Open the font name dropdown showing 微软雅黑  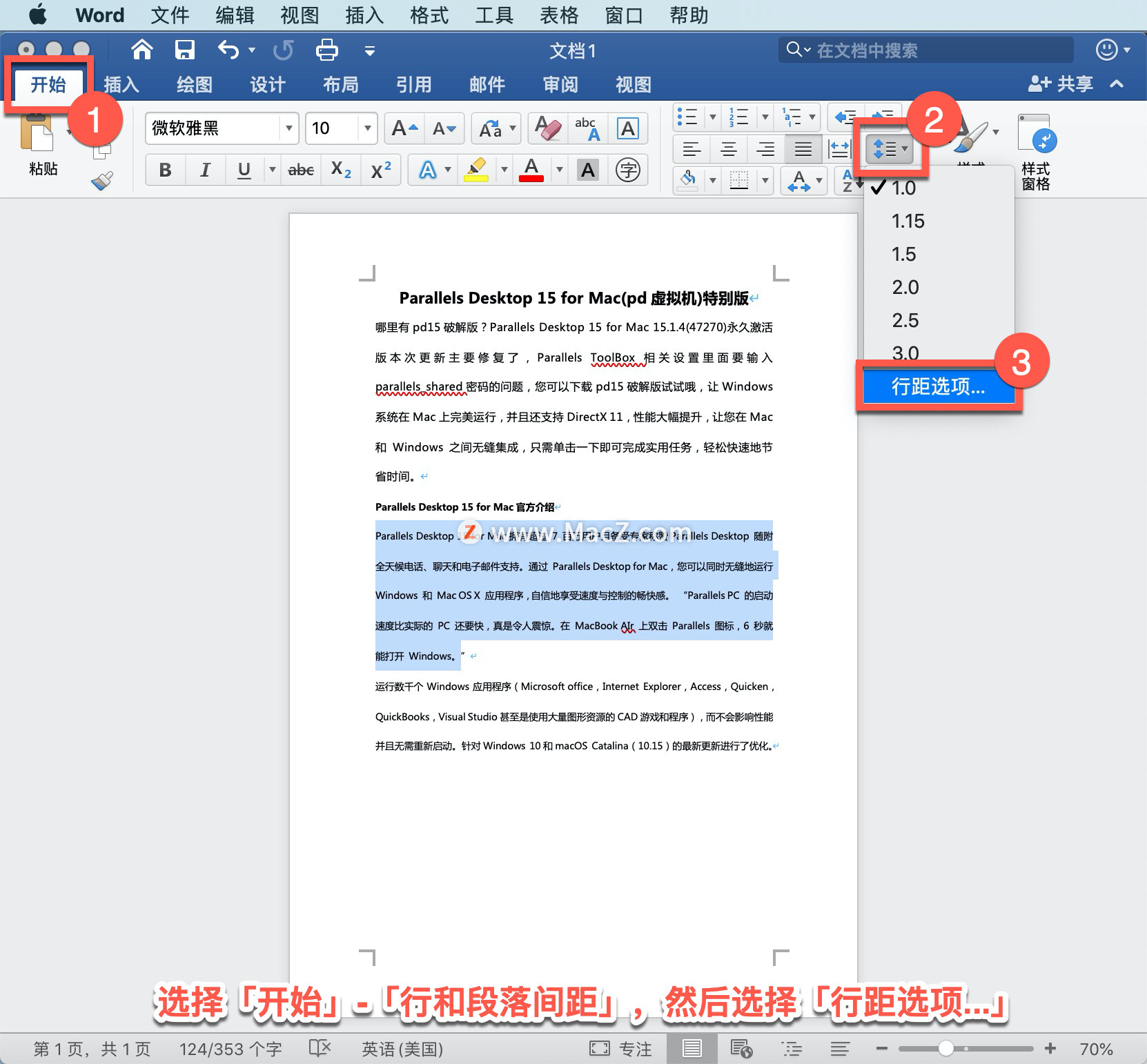point(289,128)
